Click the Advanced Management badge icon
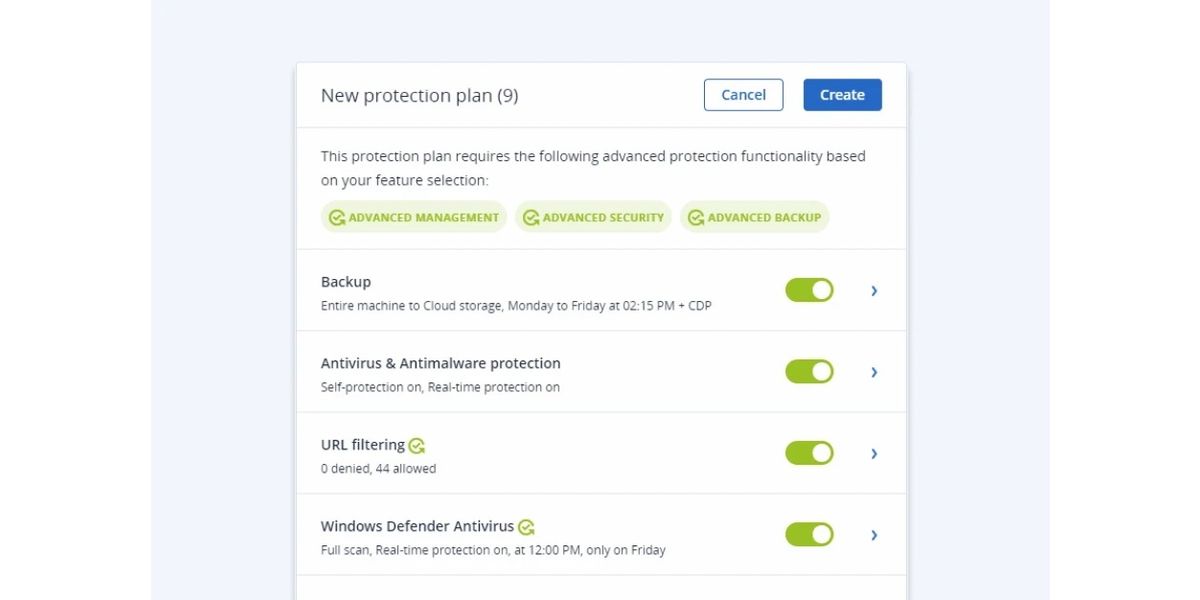 [x=337, y=217]
